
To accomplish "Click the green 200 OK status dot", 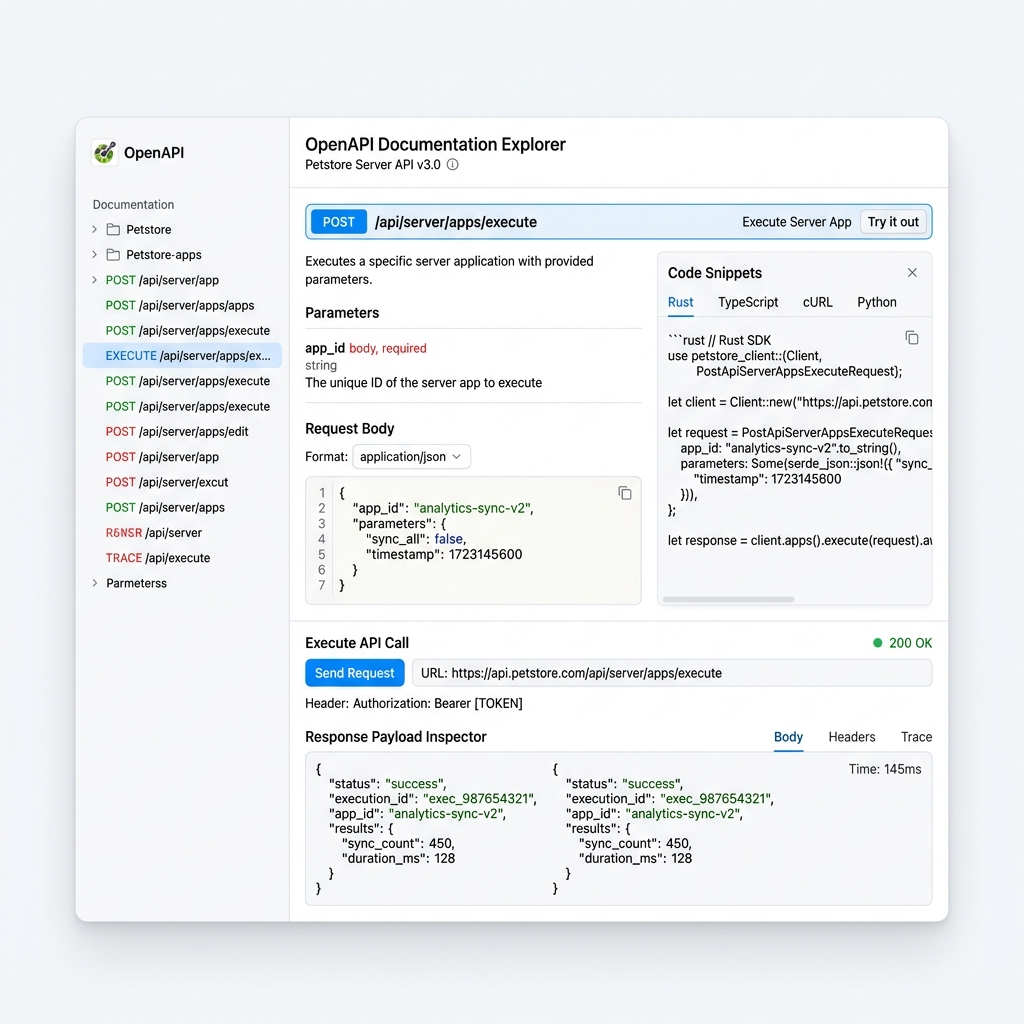I will point(878,643).
